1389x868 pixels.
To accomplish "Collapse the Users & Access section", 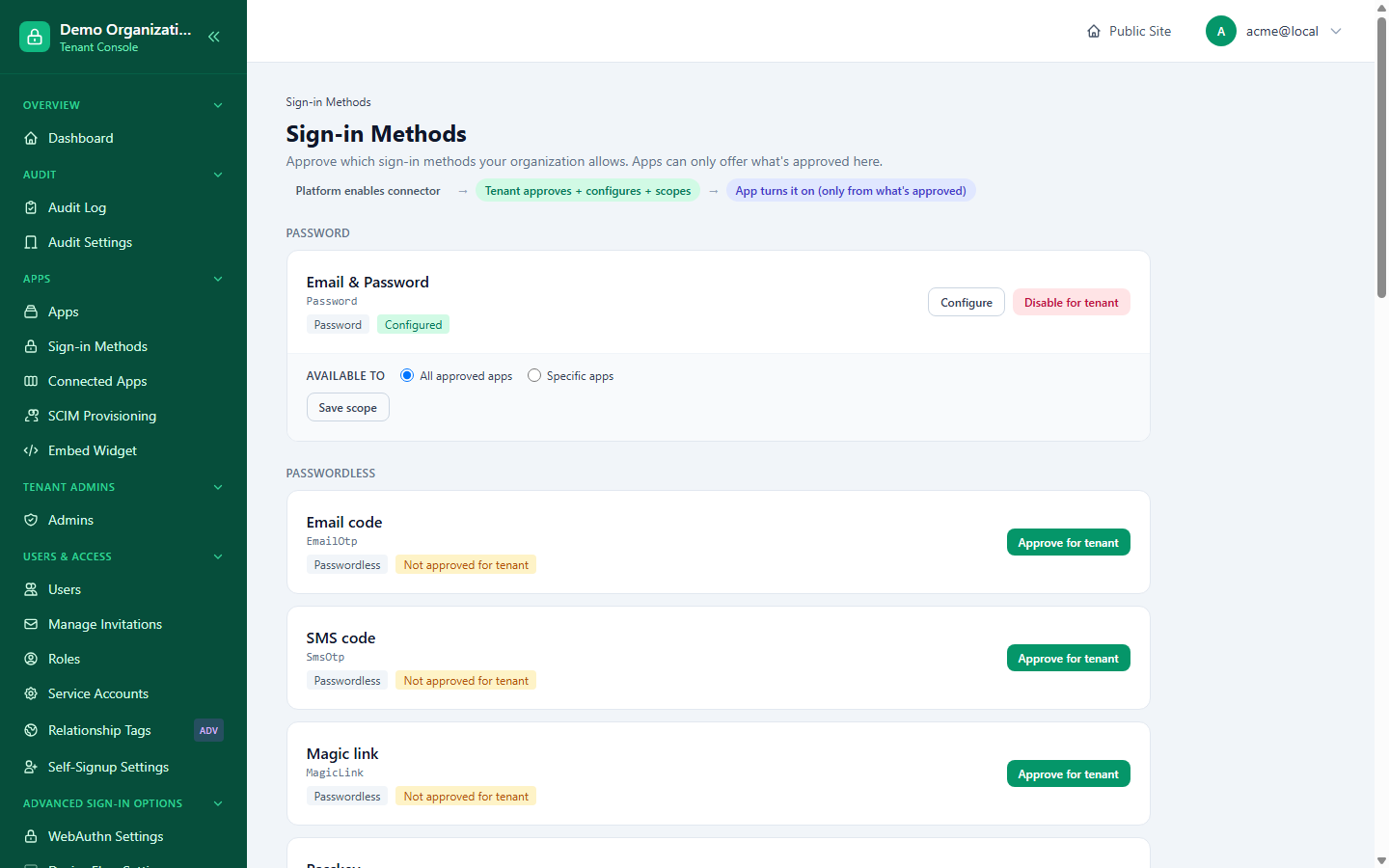I will [218, 556].
